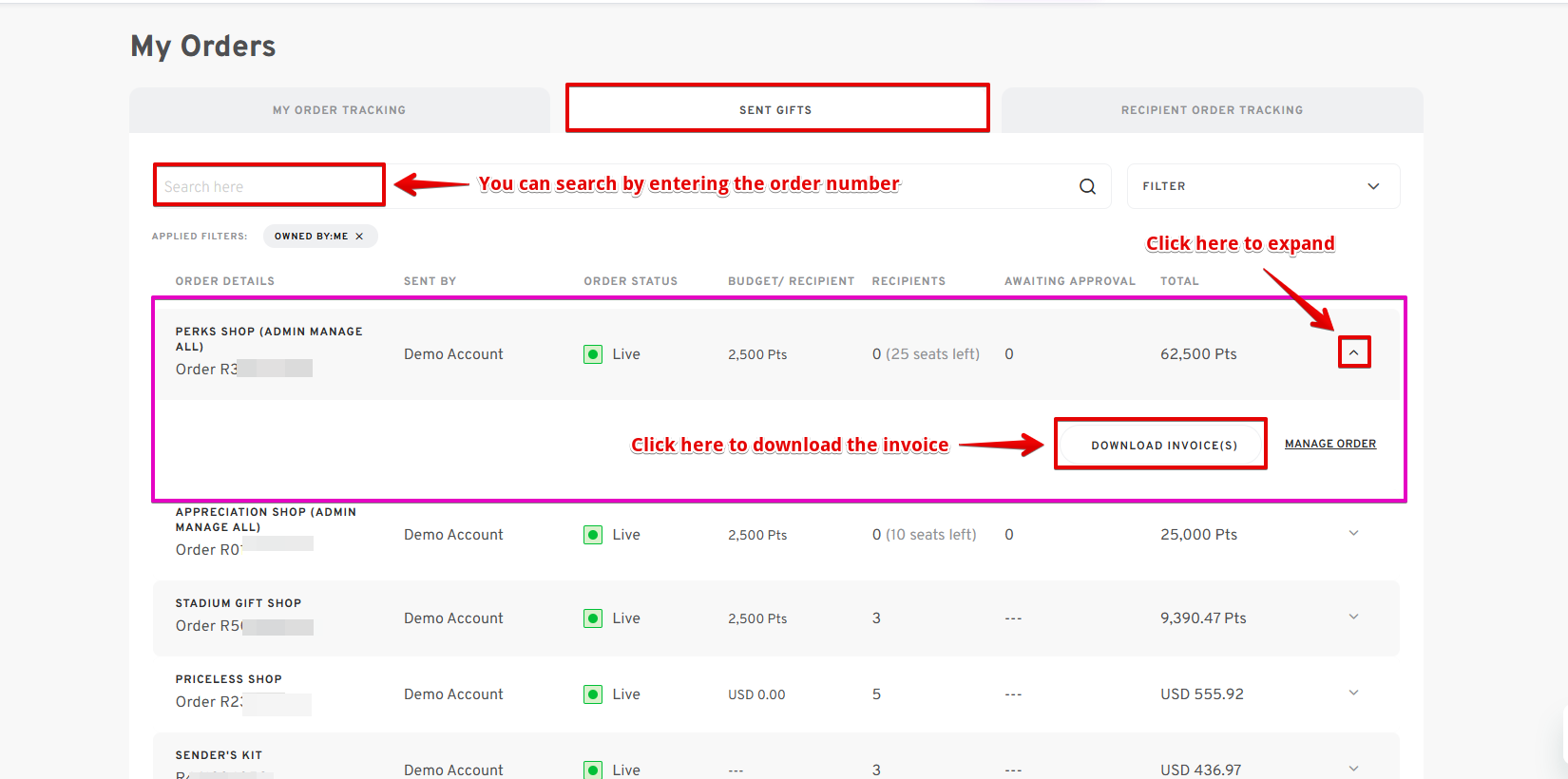The height and width of the screenshot is (779, 1568).
Task: Remove the Owned By:Me filter chip
Action: [x=359, y=237]
